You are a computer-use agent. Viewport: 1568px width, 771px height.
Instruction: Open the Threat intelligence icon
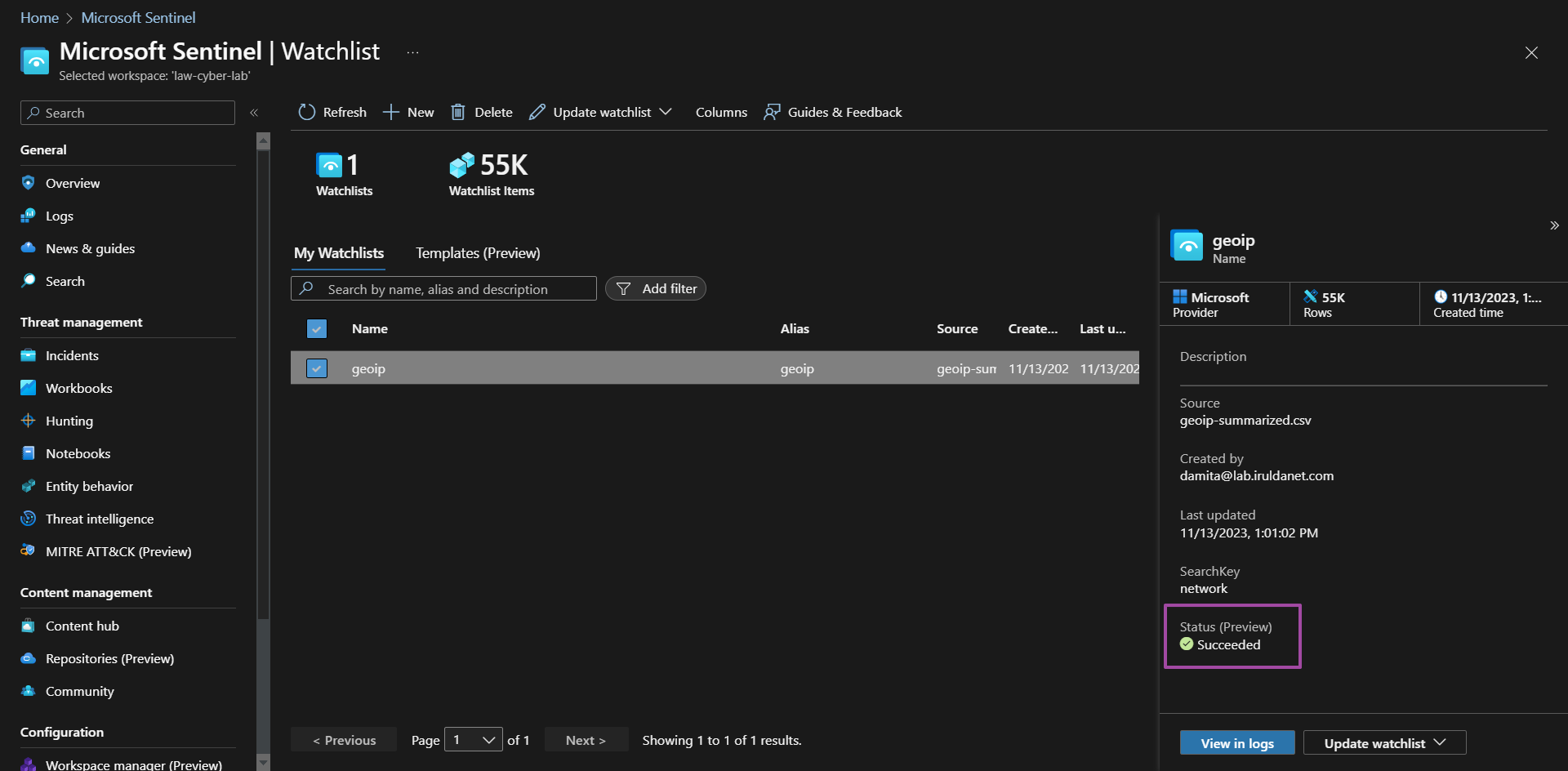pos(29,519)
